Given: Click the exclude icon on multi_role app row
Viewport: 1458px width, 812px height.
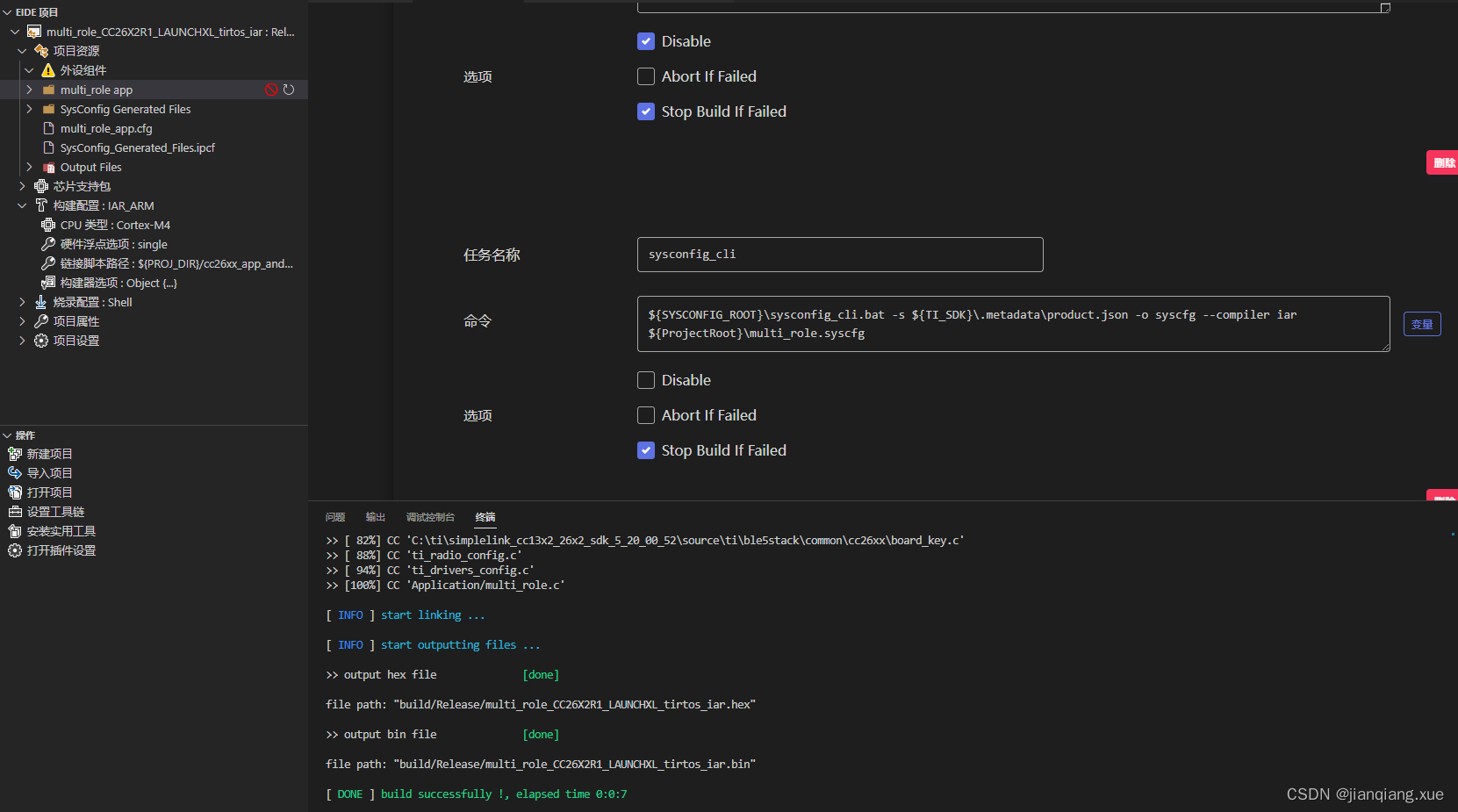Looking at the screenshot, I should 271,90.
